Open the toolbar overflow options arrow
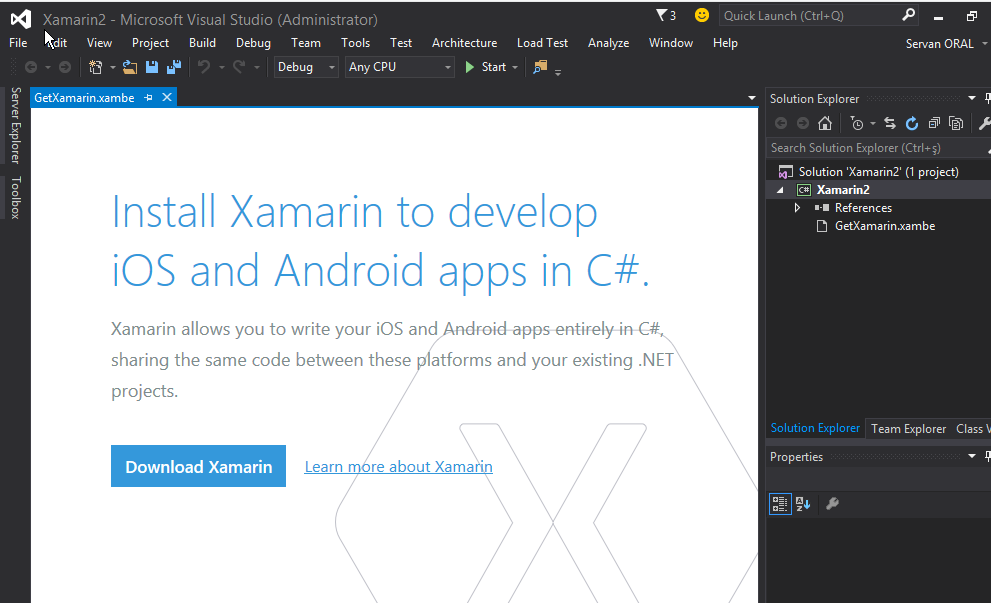This screenshot has width=991, height=603. [x=557, y=73]
